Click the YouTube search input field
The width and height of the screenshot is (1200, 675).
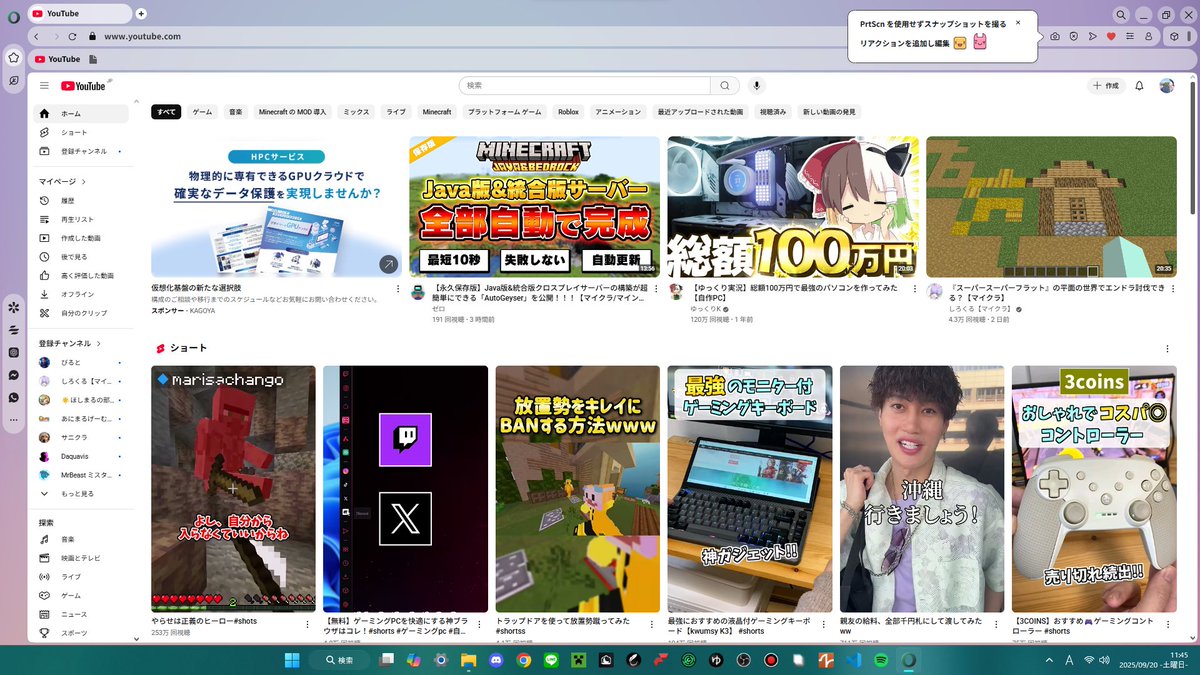[584, 86]
